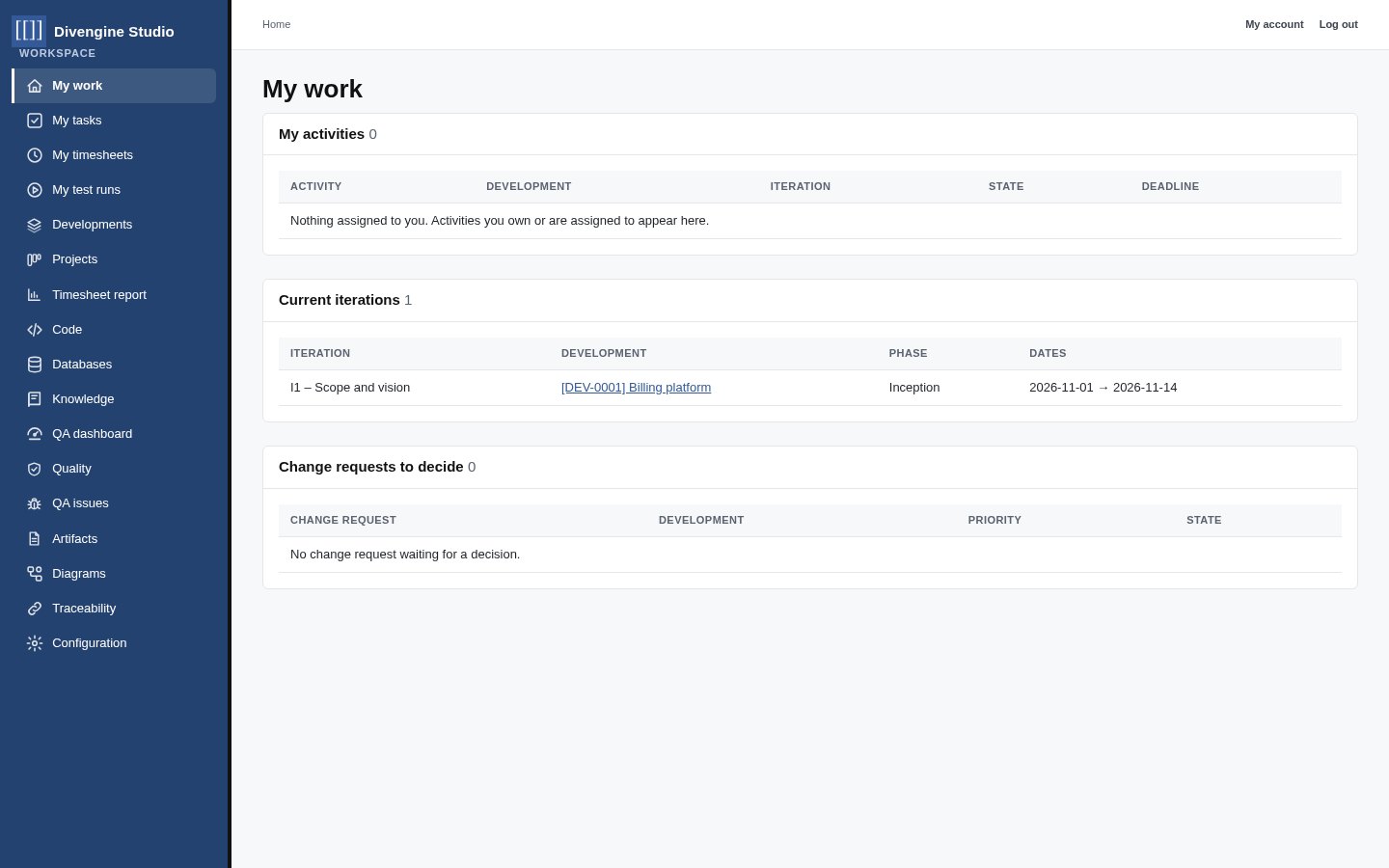Open the Traceability menu item
The height and width of the screenshot is (868, 1389).
[114, 609]
